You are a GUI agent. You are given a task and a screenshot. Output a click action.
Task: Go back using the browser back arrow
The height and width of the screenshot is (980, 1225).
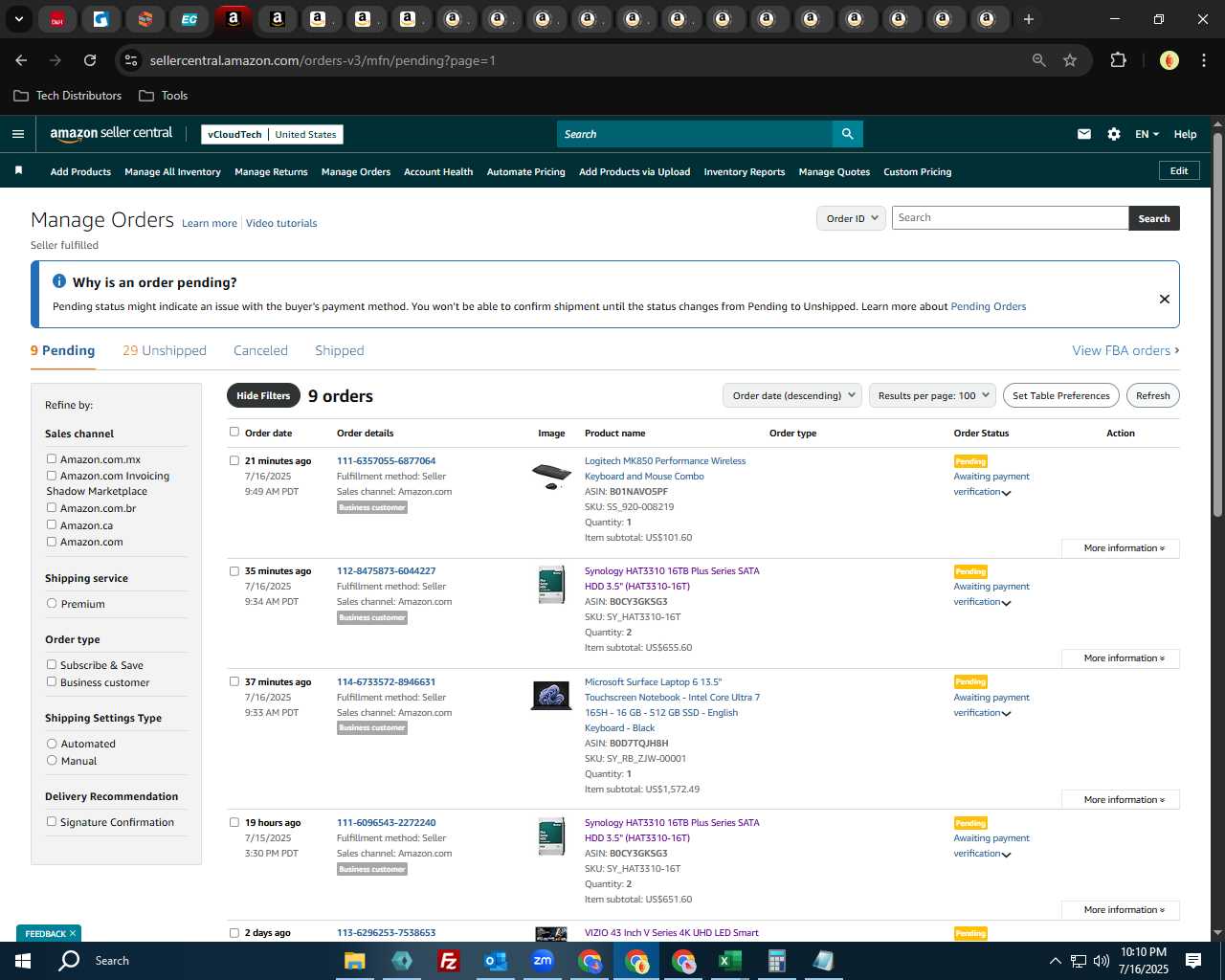(x=21, y=60)
